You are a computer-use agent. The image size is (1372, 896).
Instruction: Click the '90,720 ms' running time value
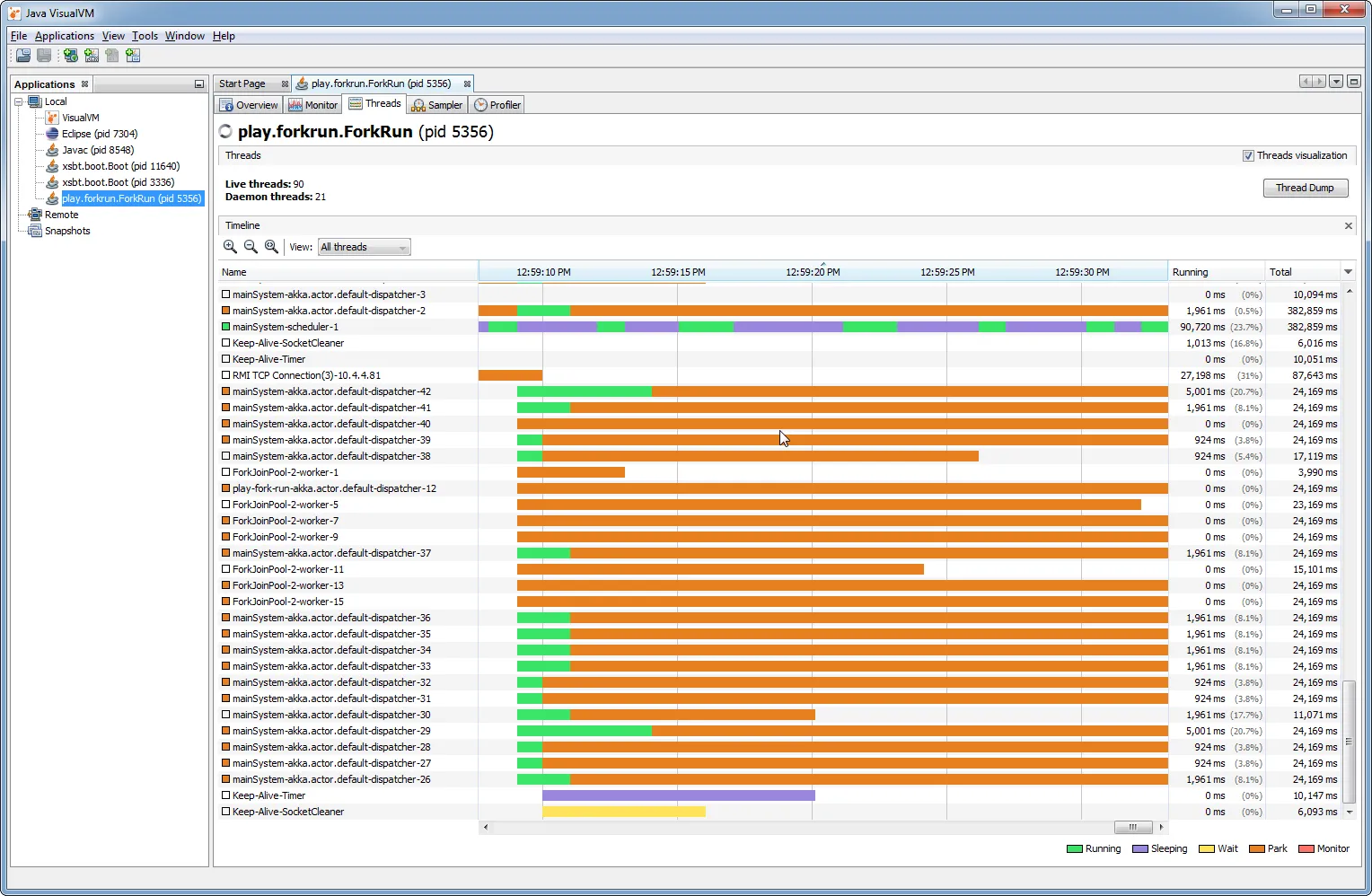coord(1202,327)
